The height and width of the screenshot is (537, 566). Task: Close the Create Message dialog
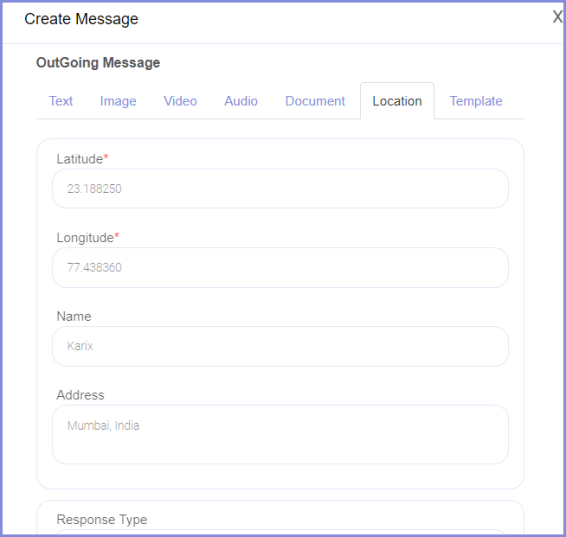coord(557,17)
